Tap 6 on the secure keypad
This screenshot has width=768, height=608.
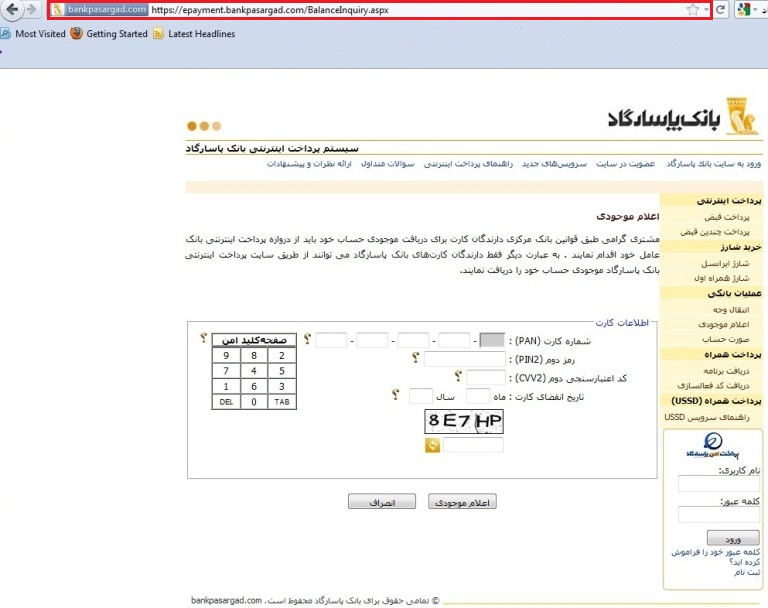[x=254, y=387]
